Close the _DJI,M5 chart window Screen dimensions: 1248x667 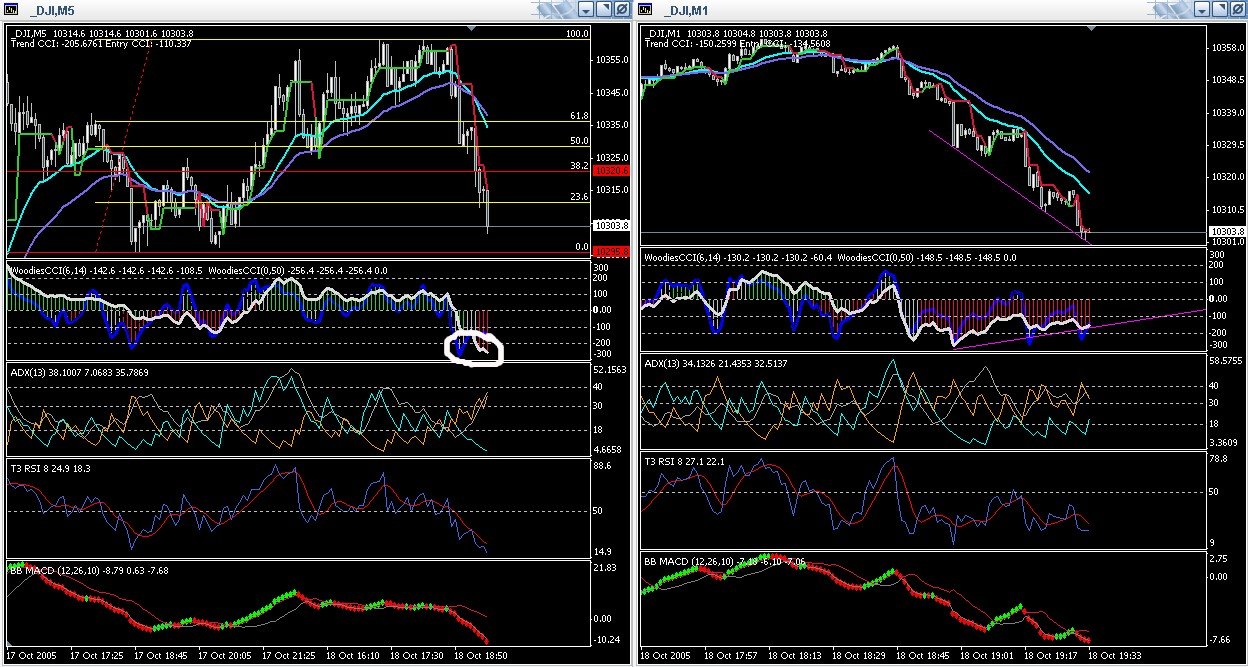click(621, 9)
